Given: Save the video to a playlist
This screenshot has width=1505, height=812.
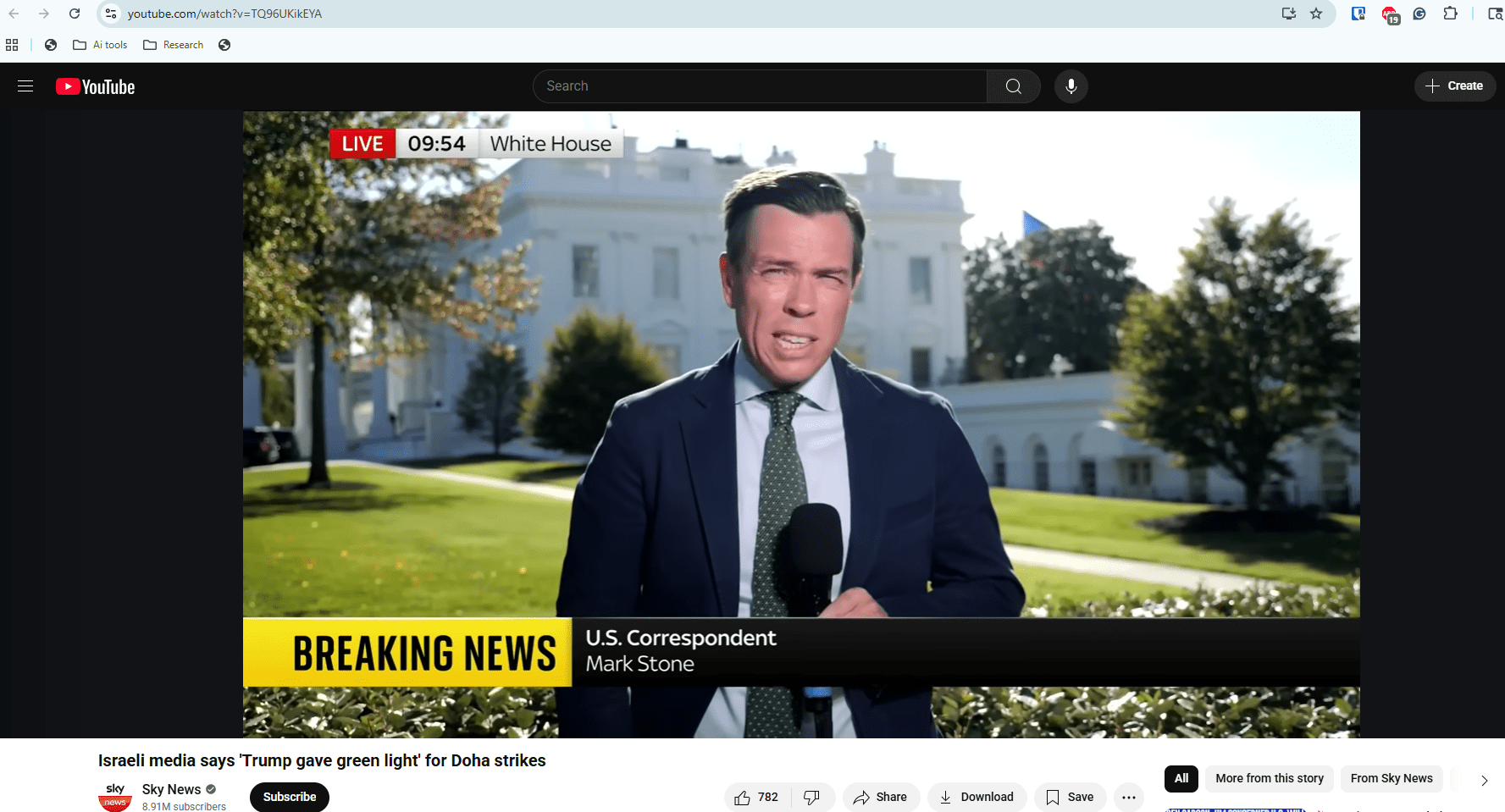Looking at the screenshot, I should click(x=1070, y=797).
